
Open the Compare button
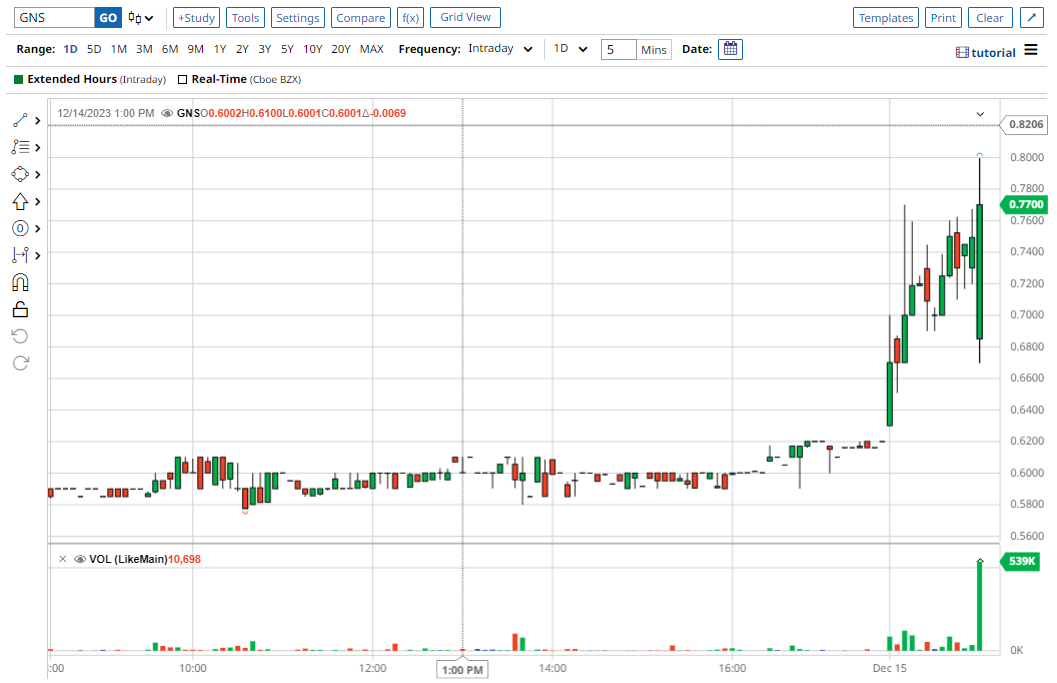click(361, 18)
